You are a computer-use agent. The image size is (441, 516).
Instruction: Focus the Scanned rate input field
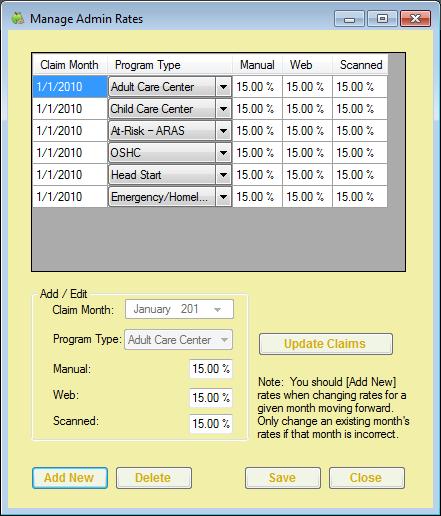[x=211, y=424]
